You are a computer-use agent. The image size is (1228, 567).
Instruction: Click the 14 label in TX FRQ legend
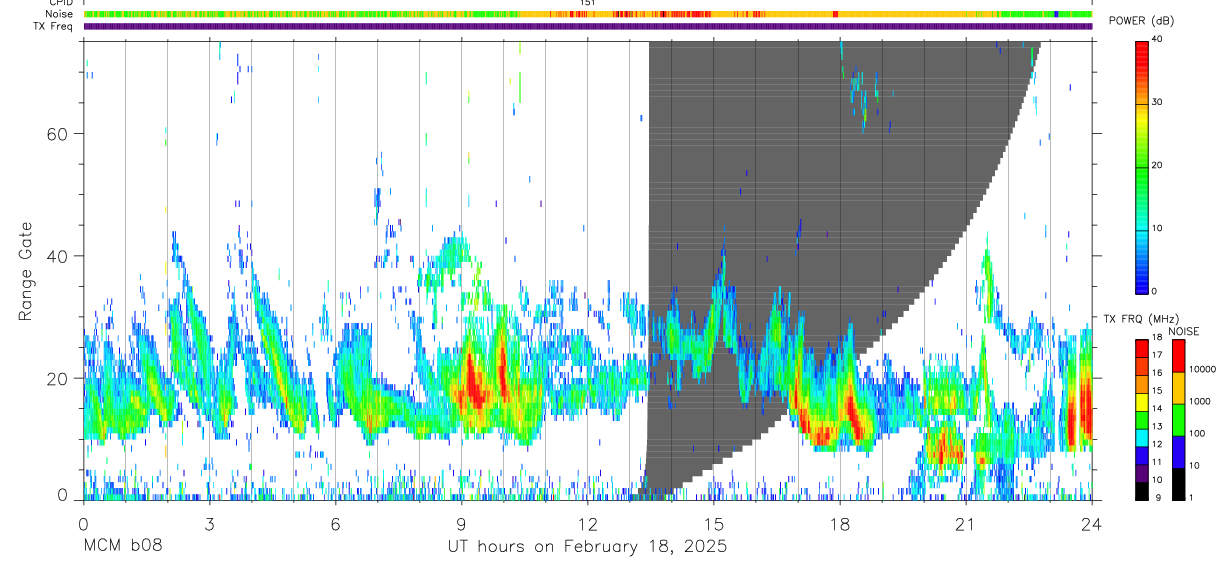(1158, 409)
